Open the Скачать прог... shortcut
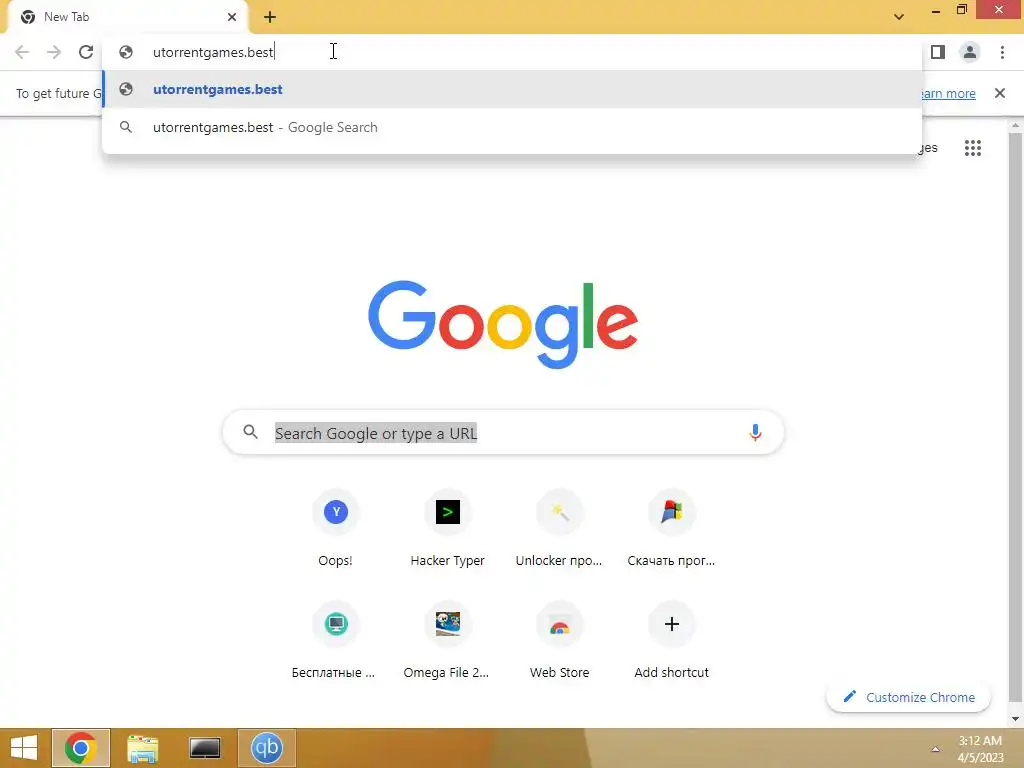 (671, 528)
